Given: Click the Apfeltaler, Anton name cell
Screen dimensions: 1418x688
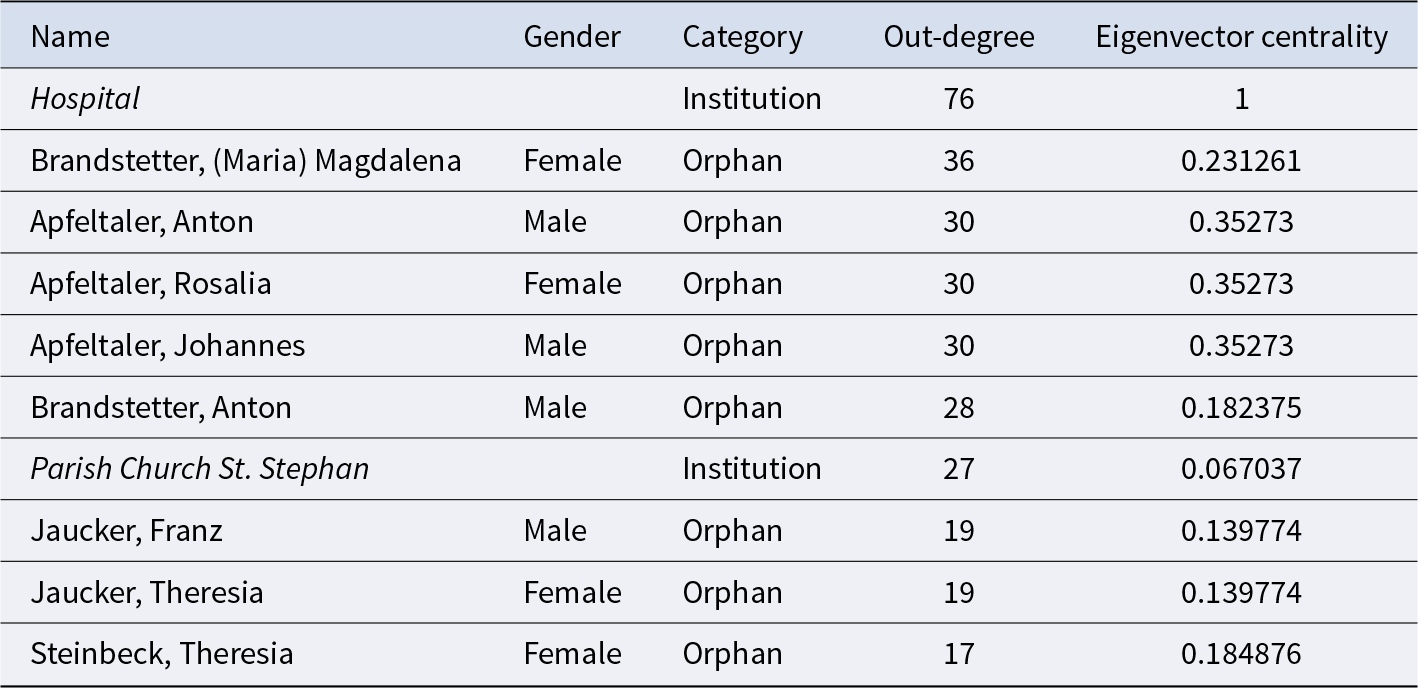Looking at the screenshot, I should (x=142, y=221).
